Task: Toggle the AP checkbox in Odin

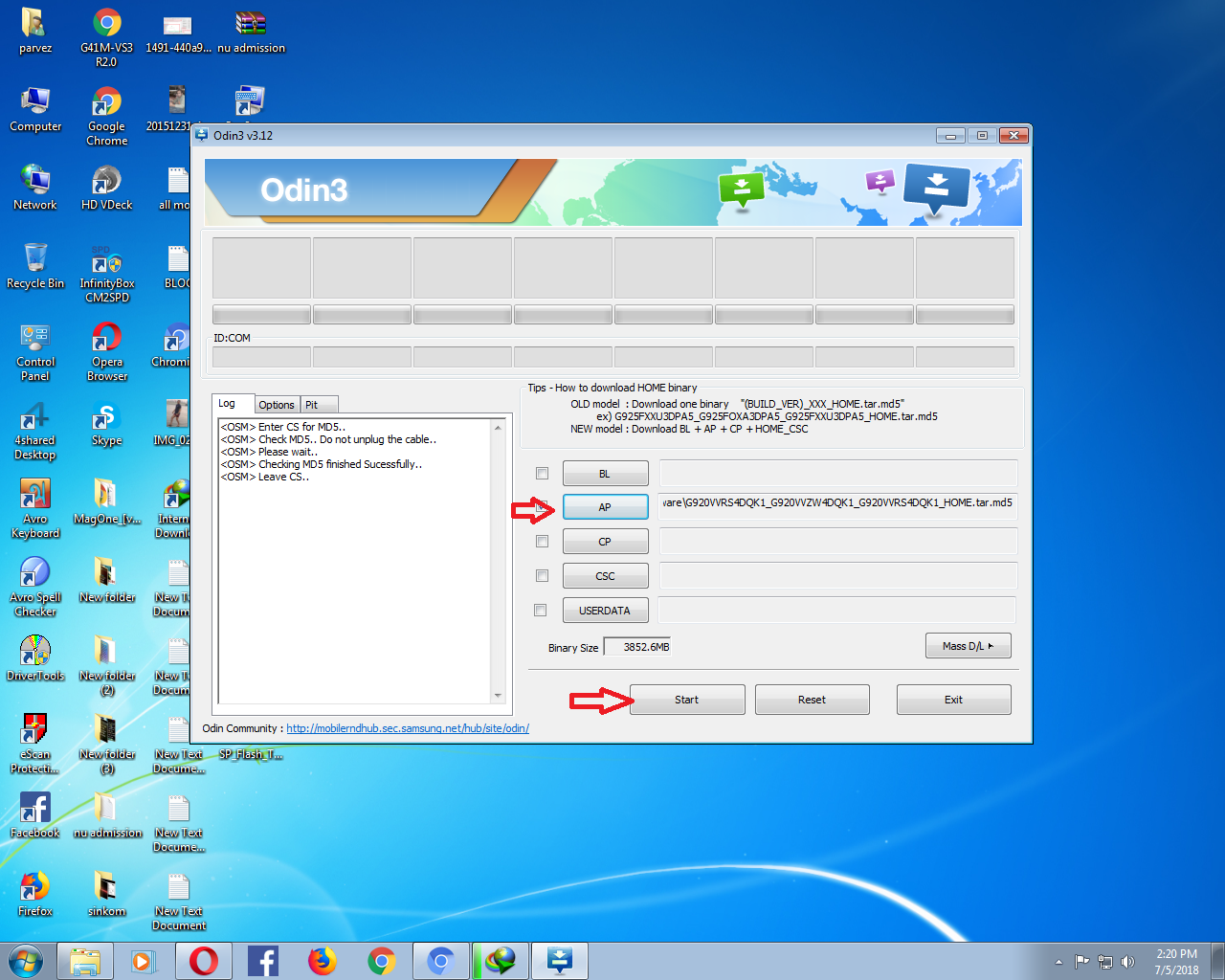Action: (x=543, y=506)
